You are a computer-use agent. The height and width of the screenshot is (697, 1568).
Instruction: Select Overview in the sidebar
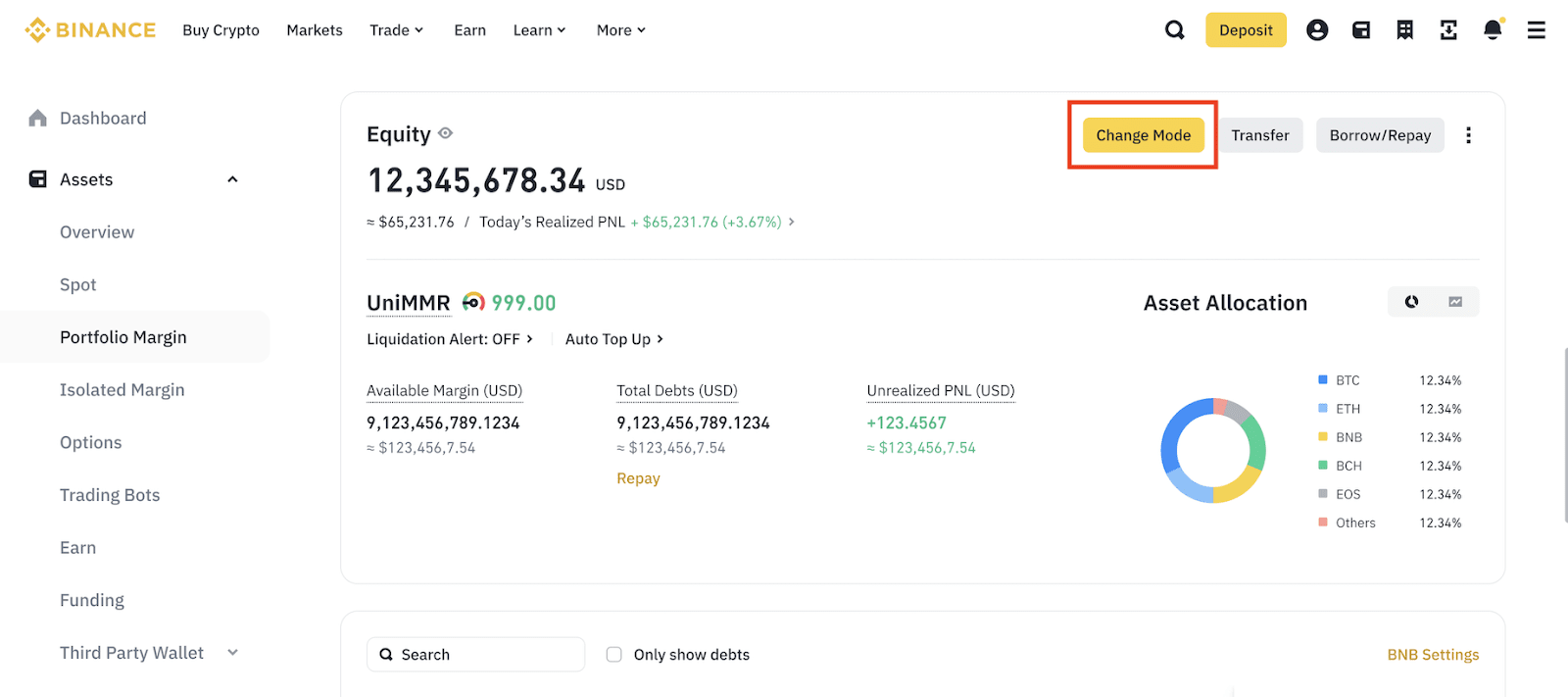pos(97,232)
